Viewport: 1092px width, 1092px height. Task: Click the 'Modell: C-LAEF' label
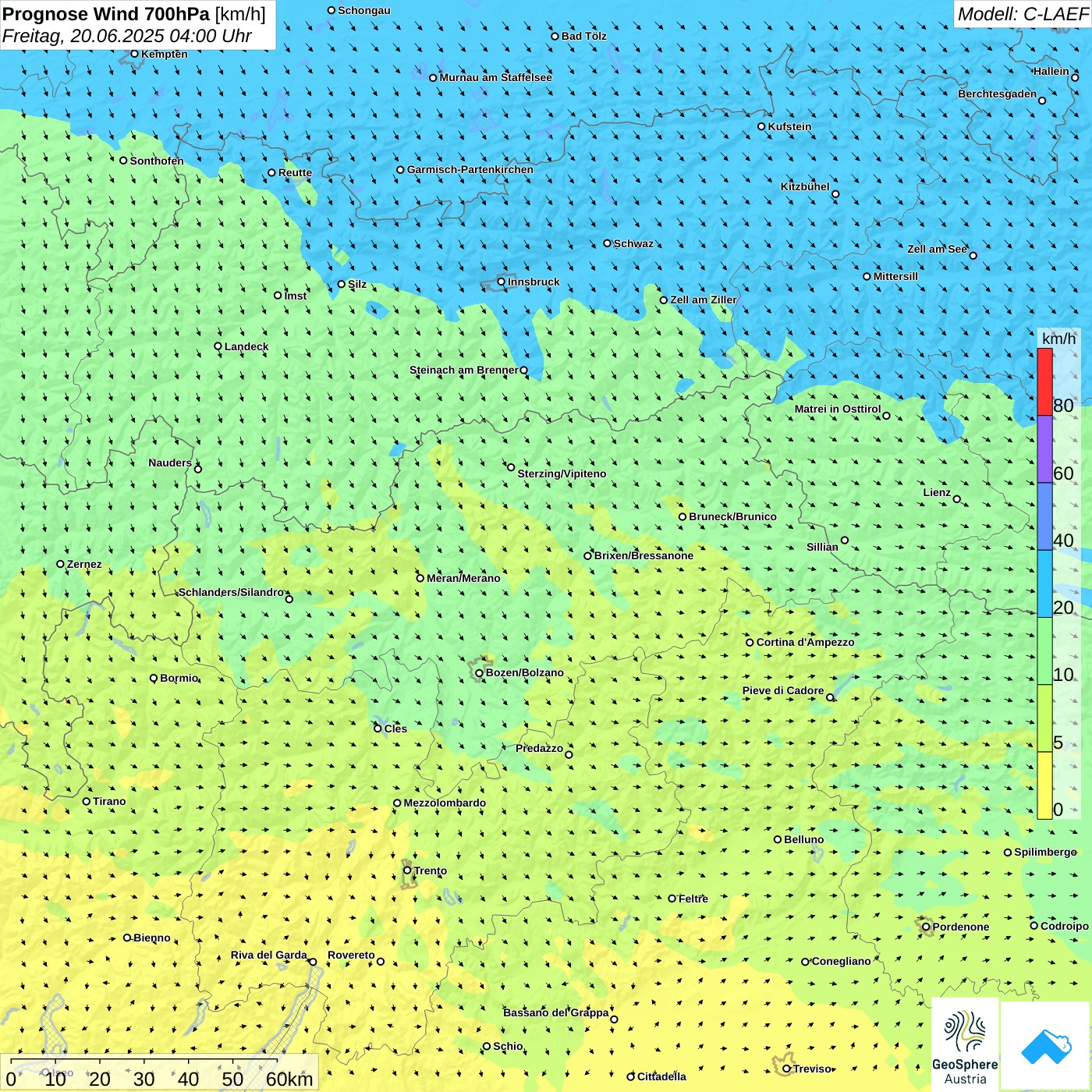pyautogui.click(x=1022, y=14)
